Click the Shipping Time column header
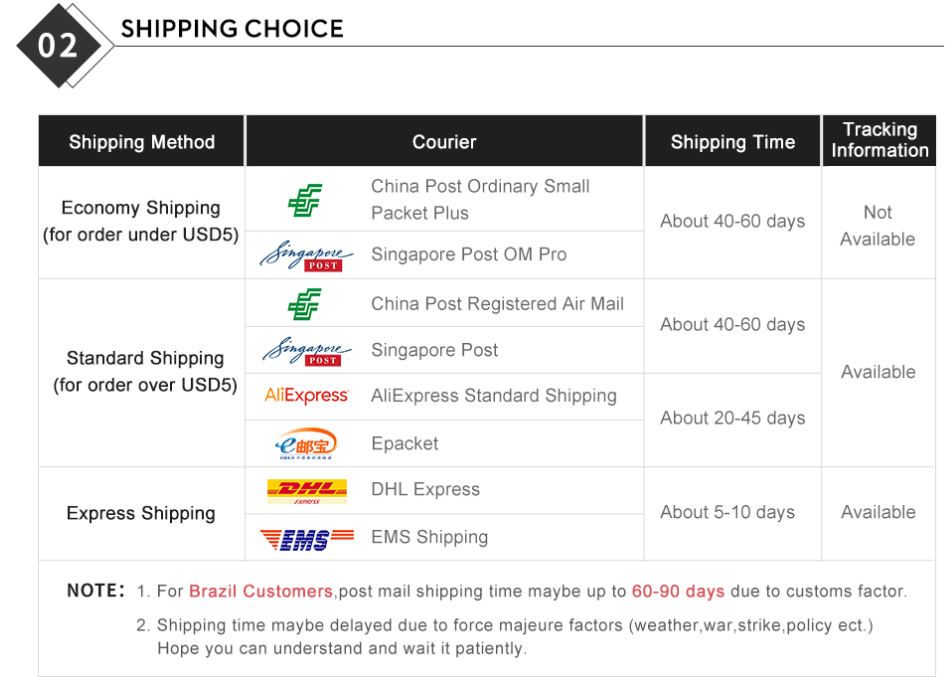 [x=733, y=142]
